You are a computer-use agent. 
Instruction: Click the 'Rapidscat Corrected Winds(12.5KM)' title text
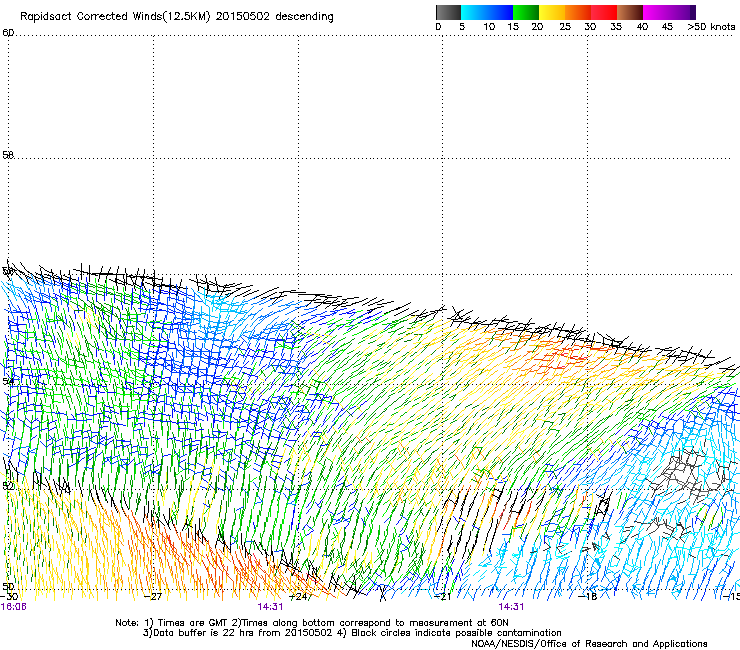(x=115, y=17)
